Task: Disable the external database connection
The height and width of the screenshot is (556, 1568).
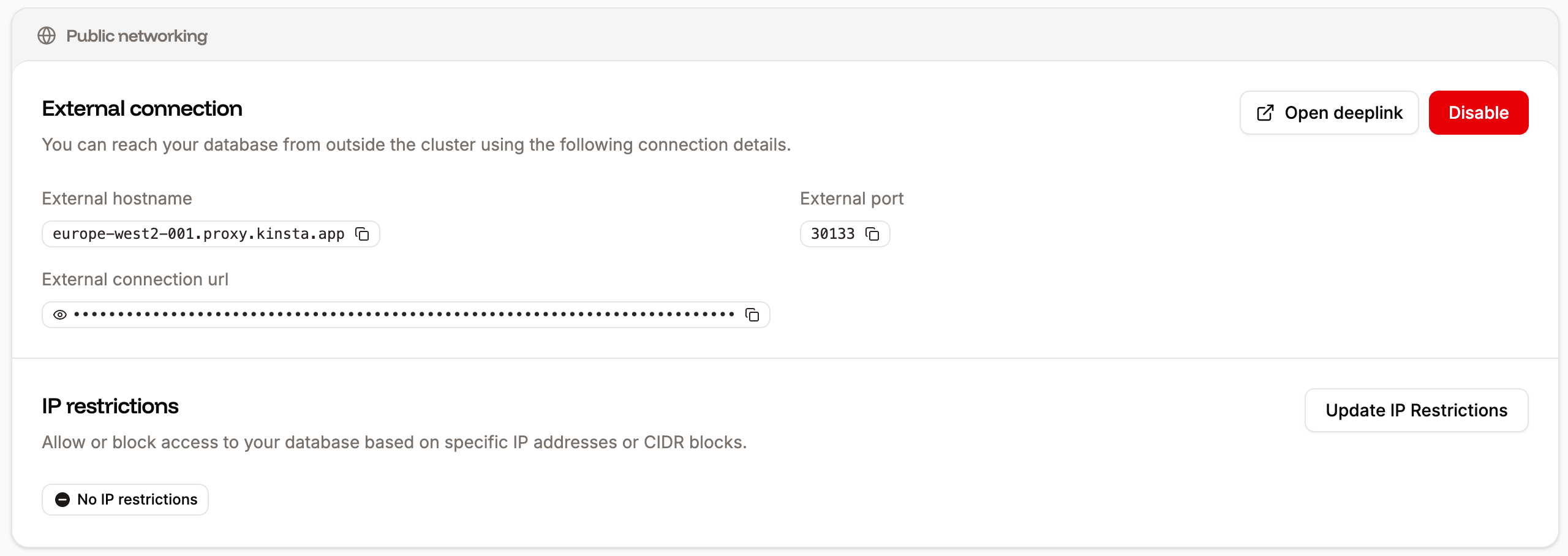Action: click(x=1478, y=113)
